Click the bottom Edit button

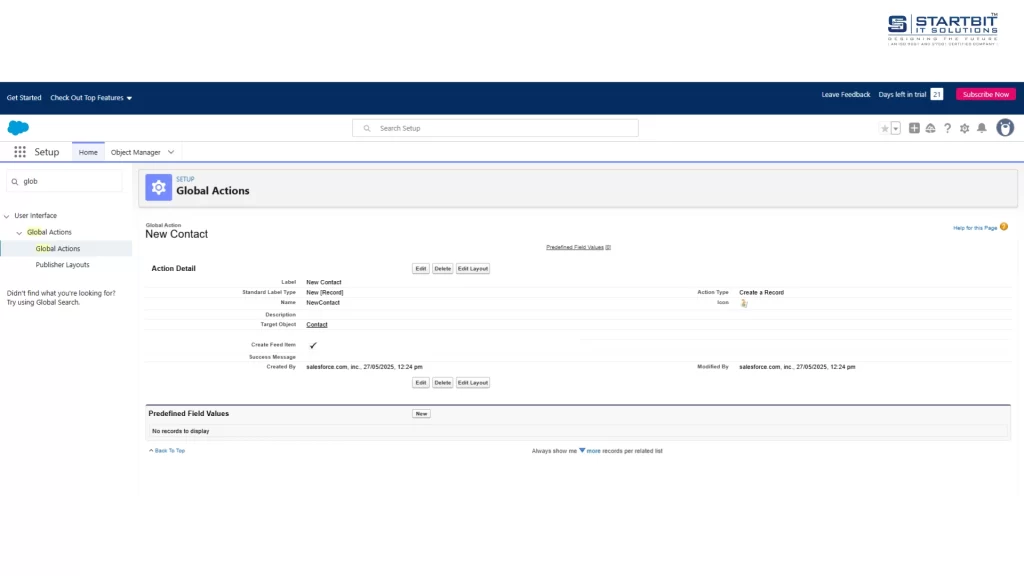click(x=421, y=383)
